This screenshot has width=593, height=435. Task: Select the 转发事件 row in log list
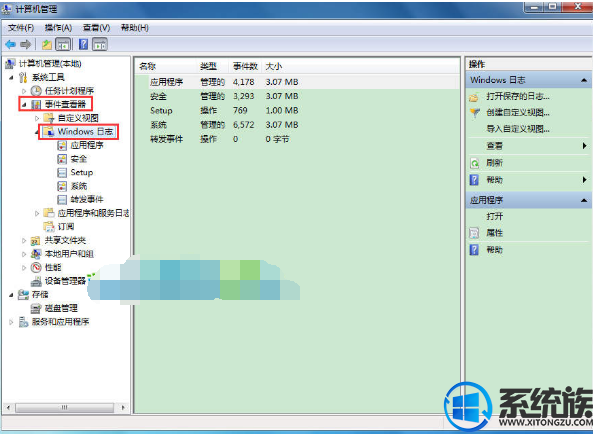pyautogui.click(x=297, y=139)
